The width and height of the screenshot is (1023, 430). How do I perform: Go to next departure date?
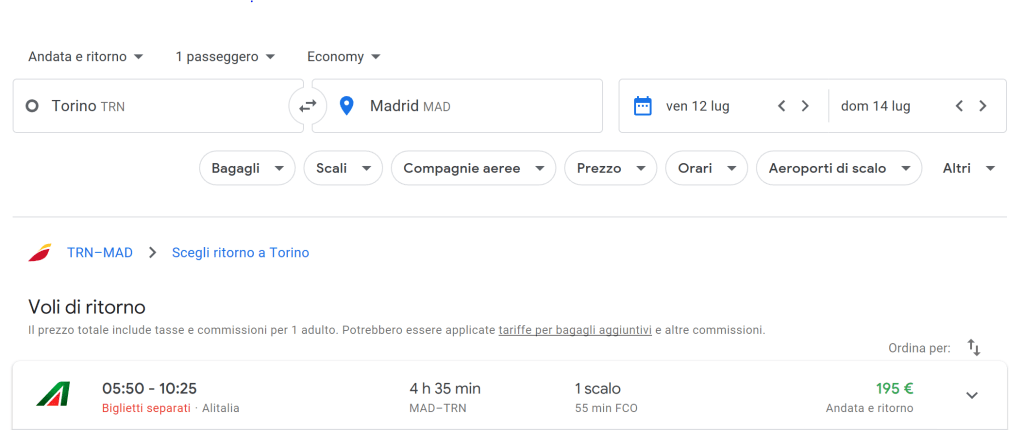[805, 106]
